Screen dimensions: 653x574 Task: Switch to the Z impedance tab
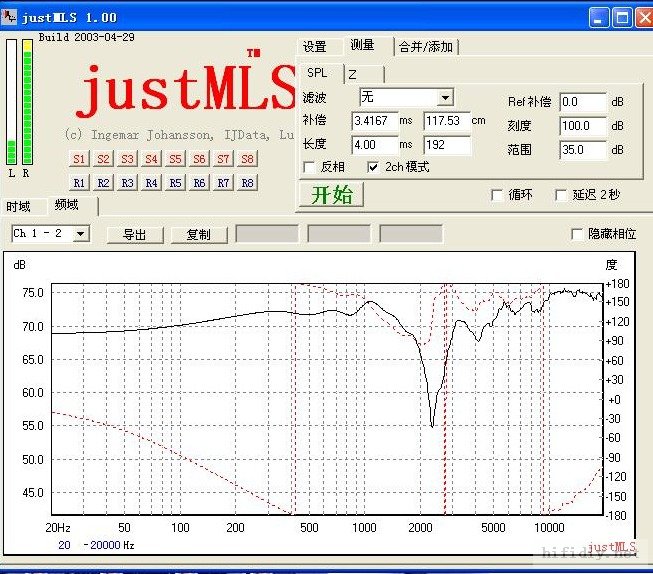(x=352, y=74)
